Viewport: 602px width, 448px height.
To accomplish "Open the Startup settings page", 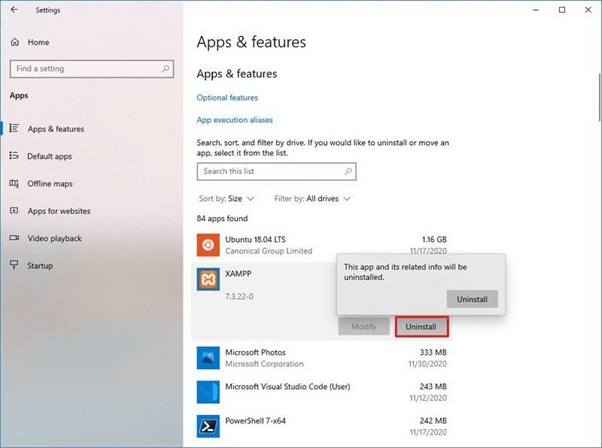I will tap(40, 265).
